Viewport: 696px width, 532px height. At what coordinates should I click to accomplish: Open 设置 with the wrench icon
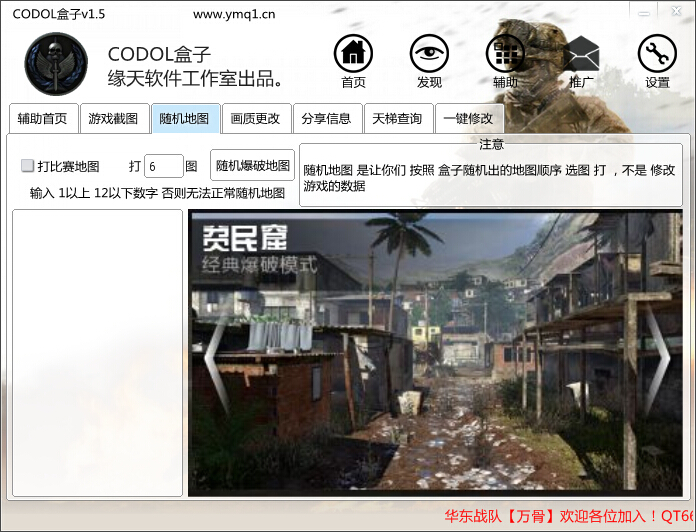(x=657, y=55)
